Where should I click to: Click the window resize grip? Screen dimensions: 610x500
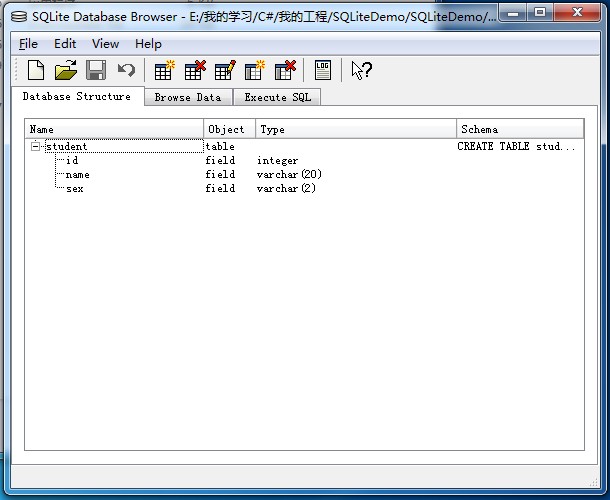(593, 482)
